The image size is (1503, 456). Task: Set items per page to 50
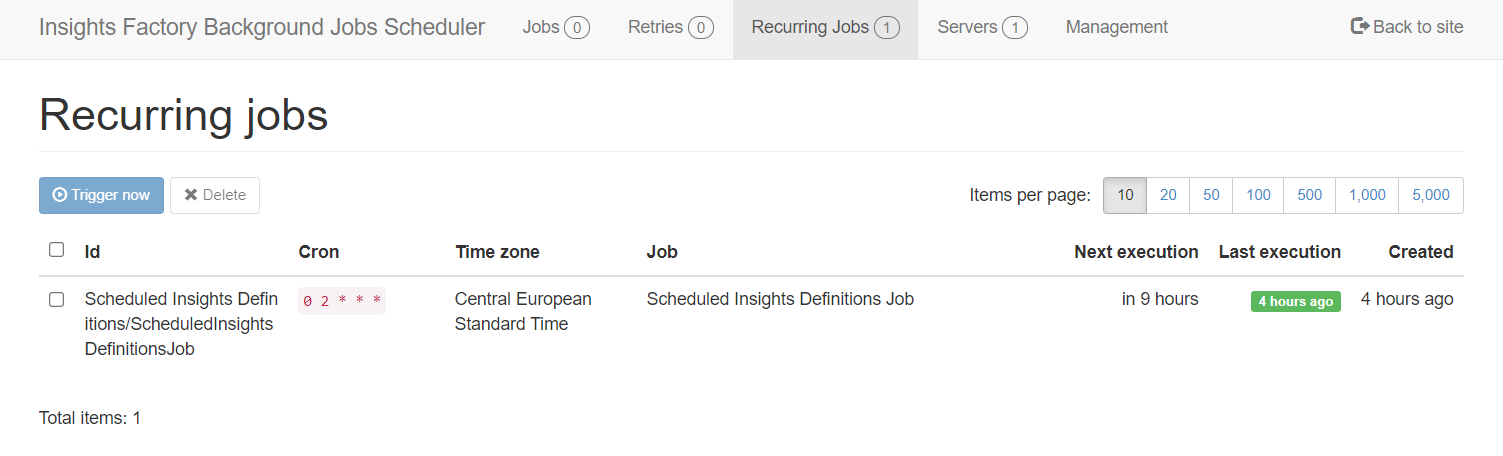pos(1211,195)
